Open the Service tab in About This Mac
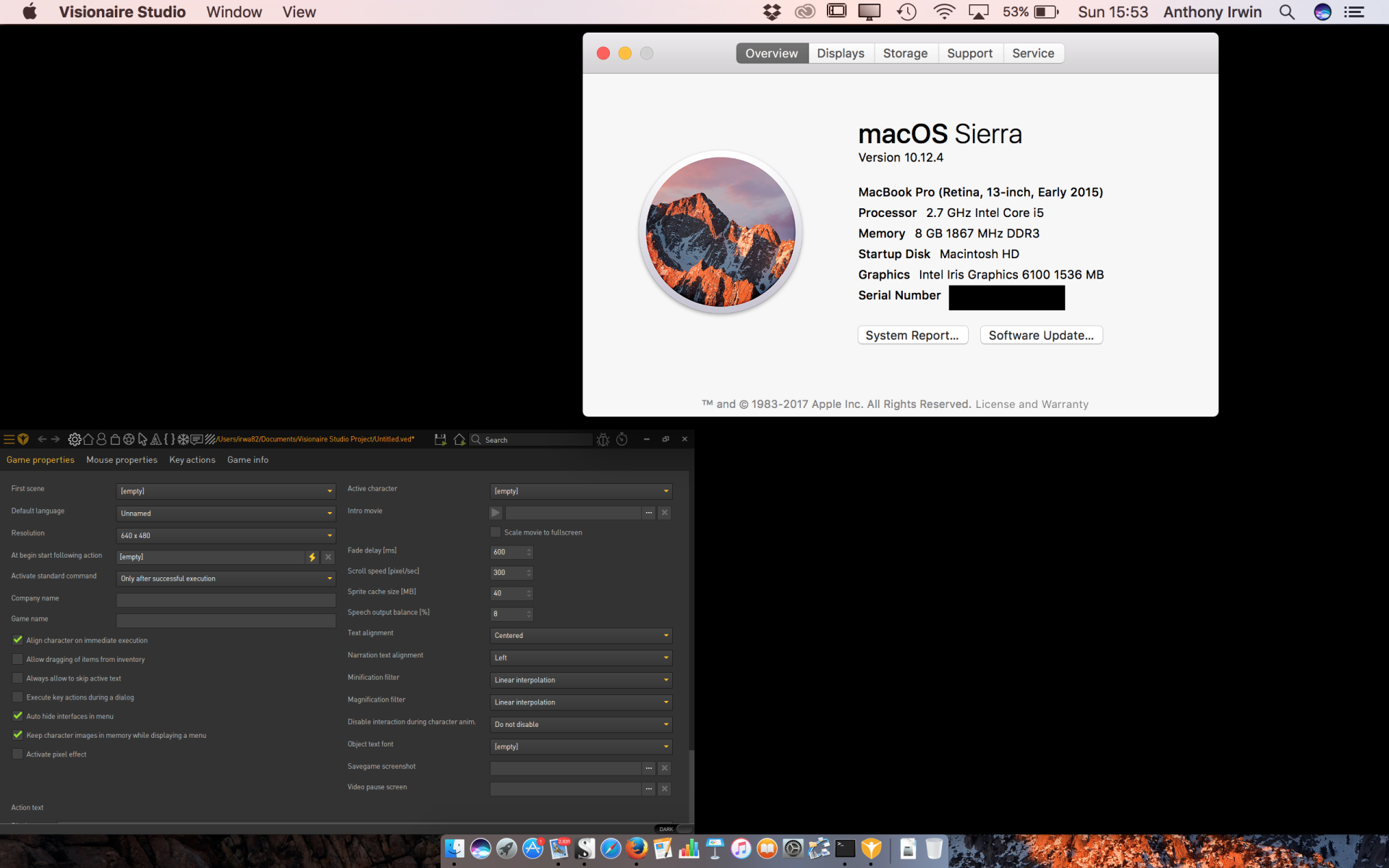1389x868 pixels. (1033, 54)
